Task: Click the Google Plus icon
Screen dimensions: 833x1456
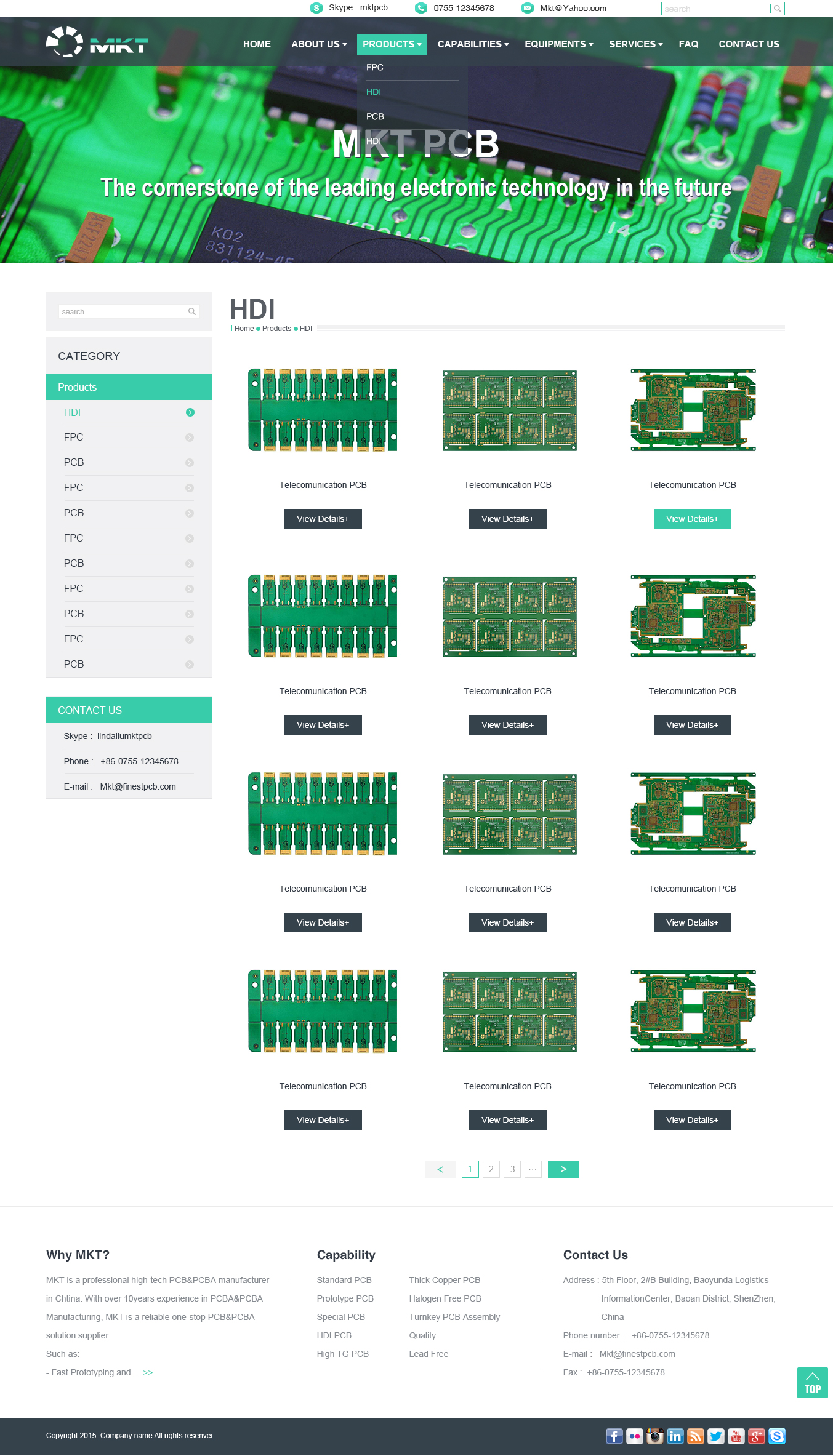Action: tap(757, 1436)
